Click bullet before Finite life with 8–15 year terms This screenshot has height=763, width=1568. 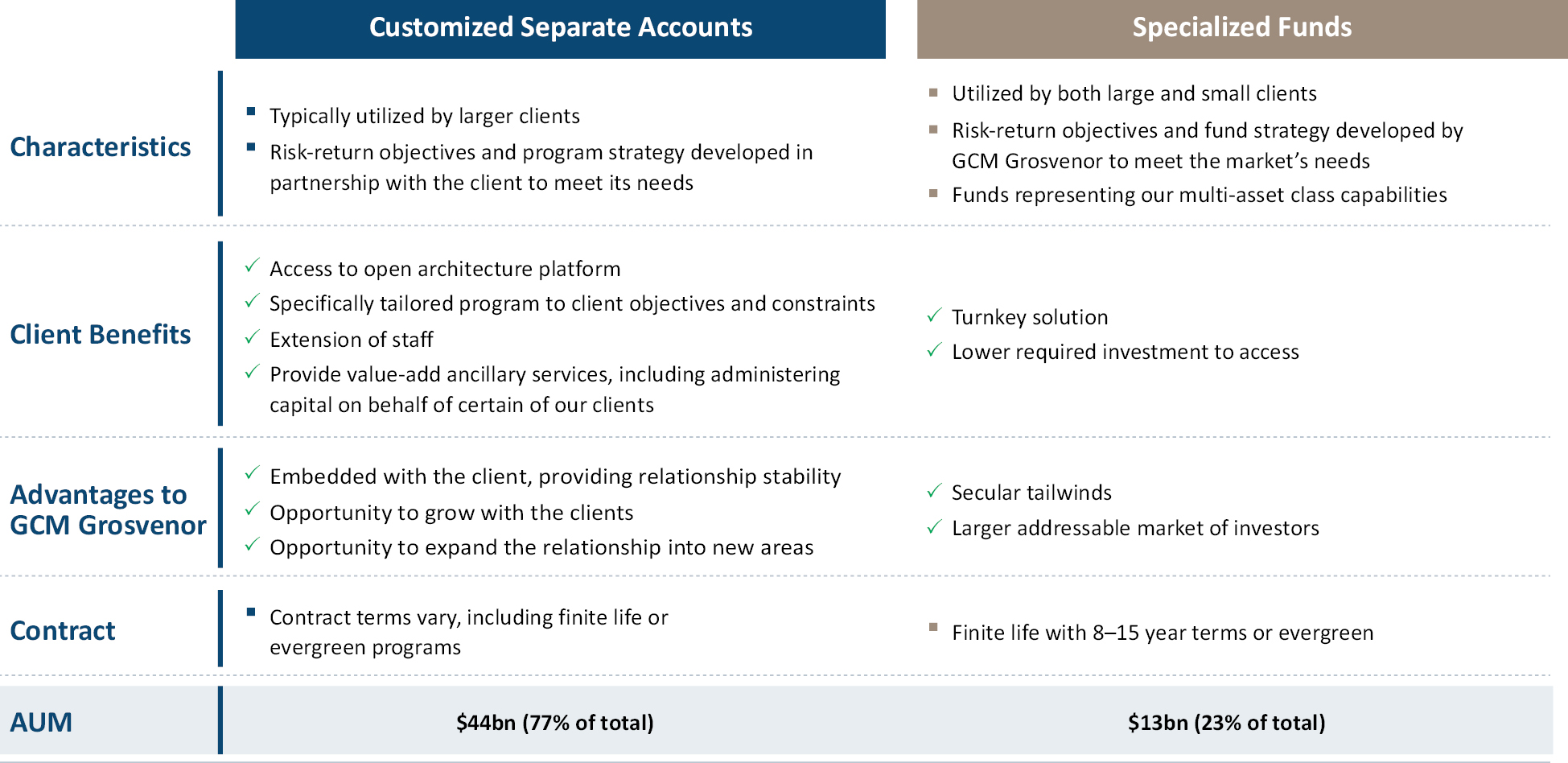[933, 628]
